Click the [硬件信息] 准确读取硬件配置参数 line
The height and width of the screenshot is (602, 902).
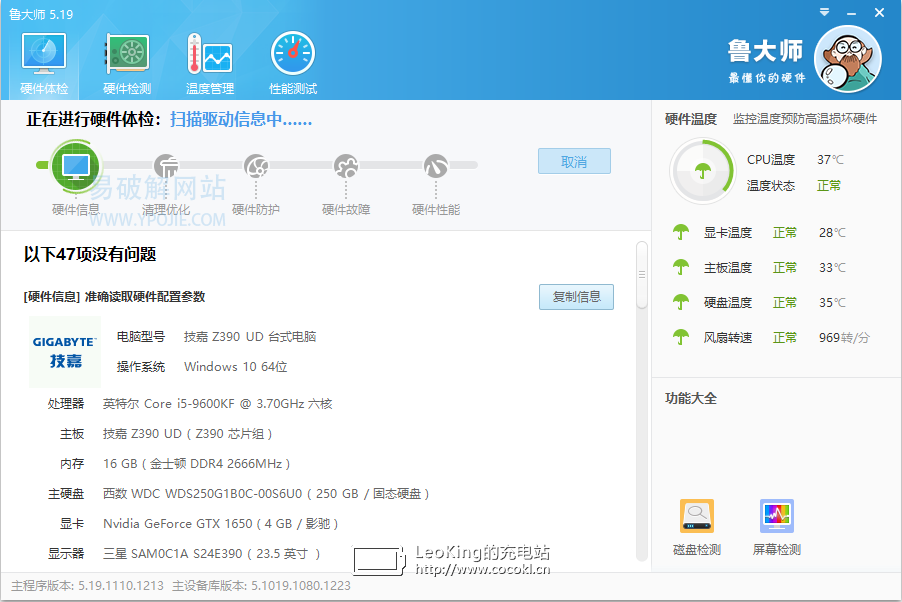point(114,297)
